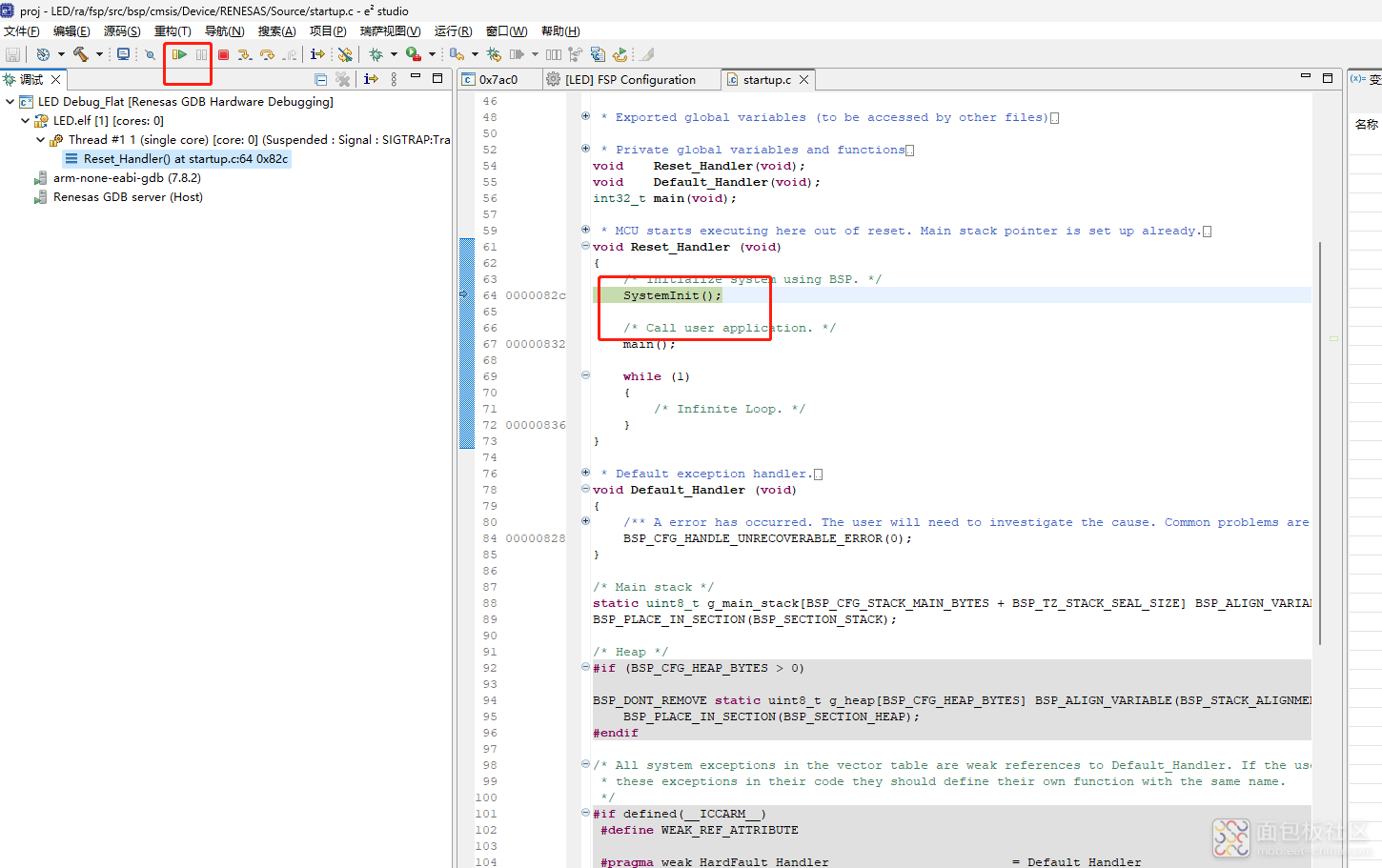The image size is (1382, 868).
Task: Minimize the Debug view panel
Action: (x=416, y=76)
